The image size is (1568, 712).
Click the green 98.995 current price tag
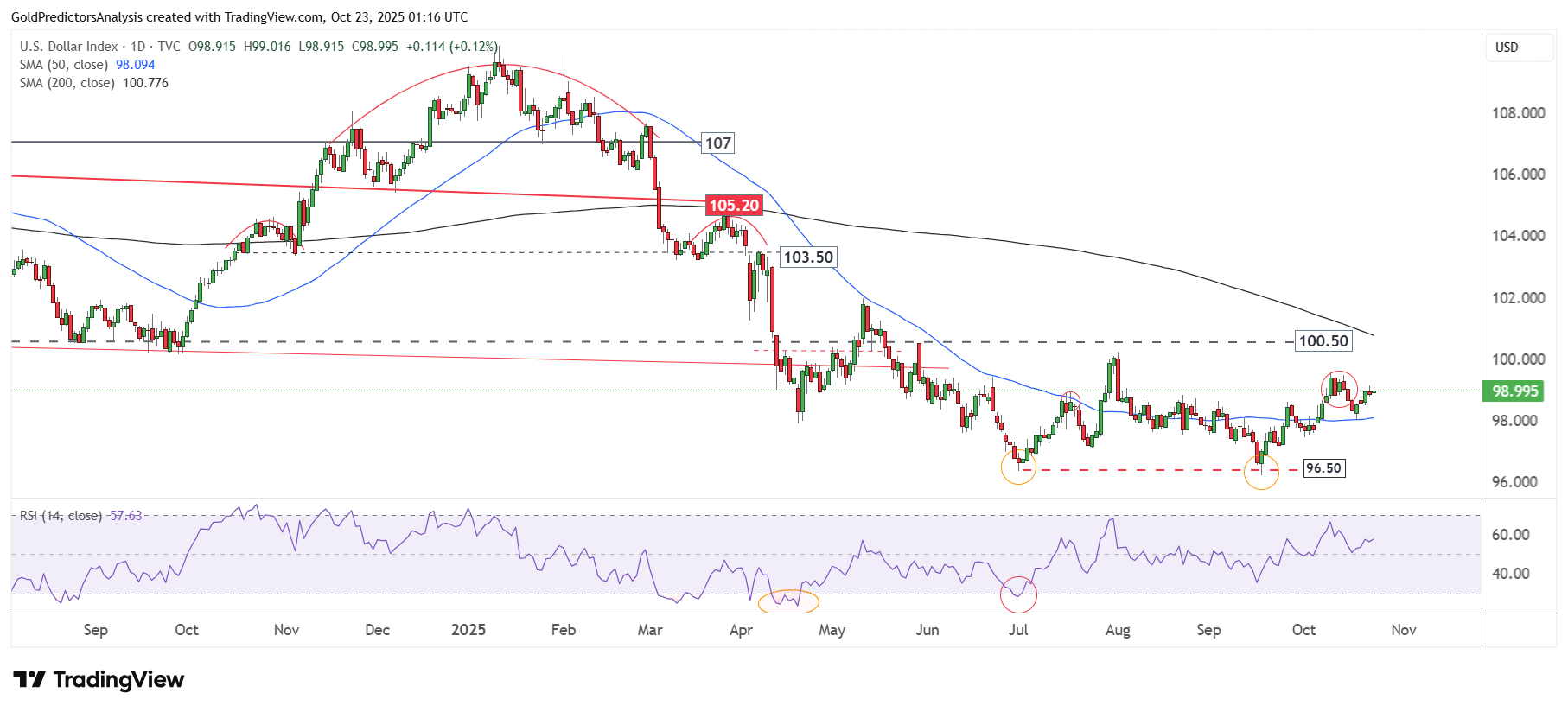tap(1514, 391)
